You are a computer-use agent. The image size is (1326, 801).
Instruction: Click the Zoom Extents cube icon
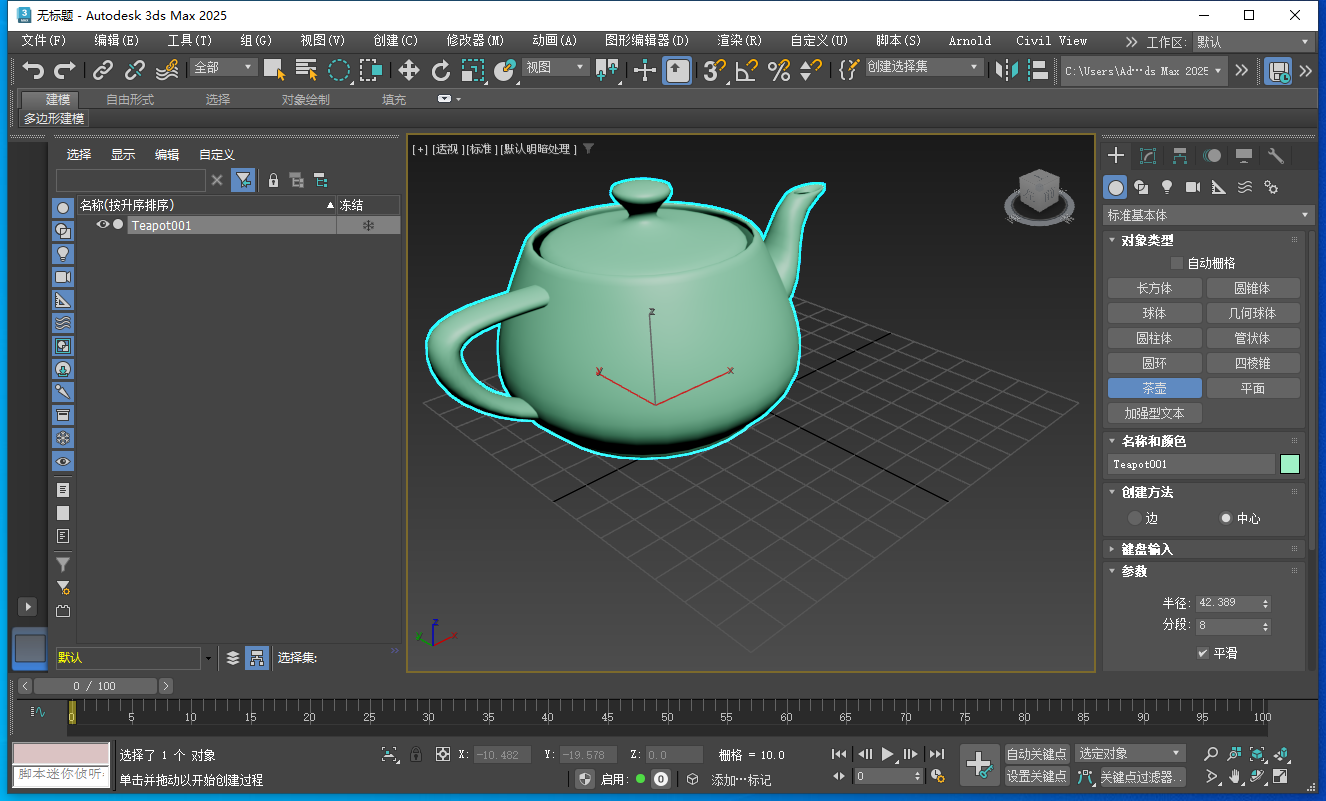click(x=1258, y=754)
